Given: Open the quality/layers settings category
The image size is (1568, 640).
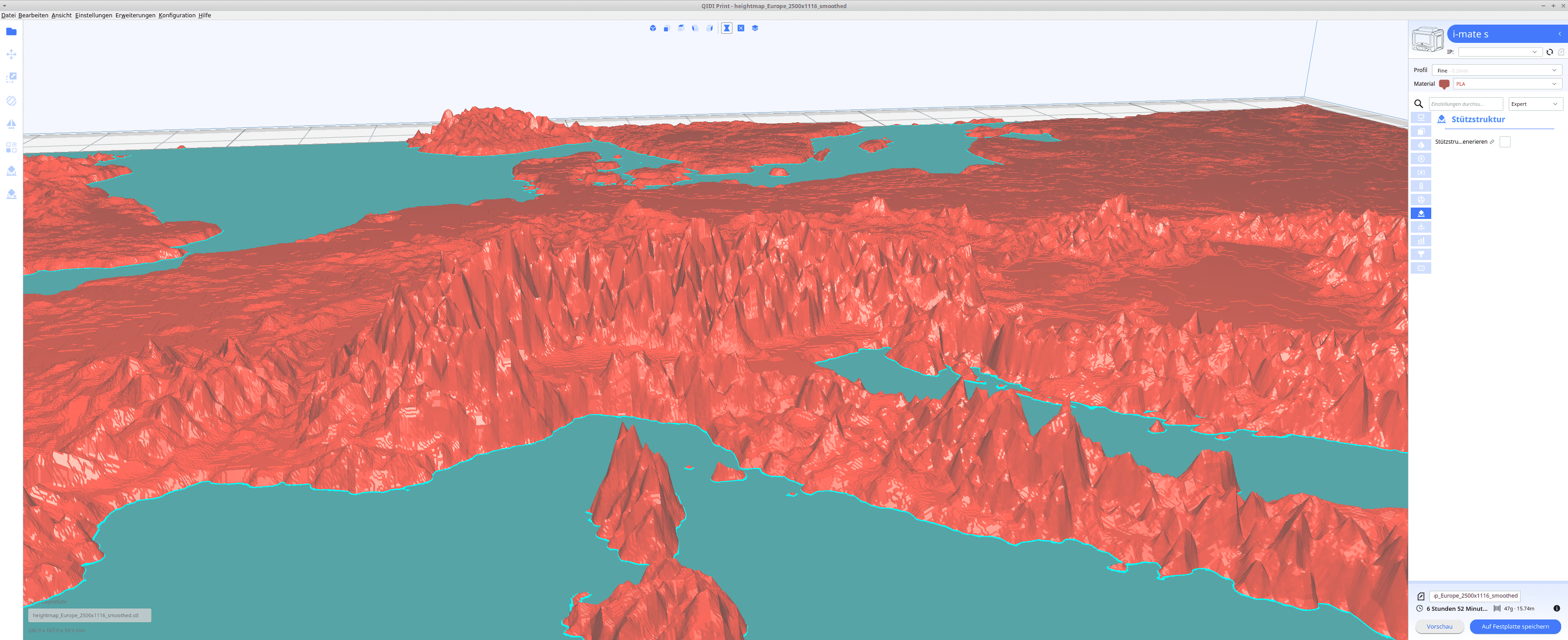Looking at the screenshot, I should click(x=1421, y=131).
